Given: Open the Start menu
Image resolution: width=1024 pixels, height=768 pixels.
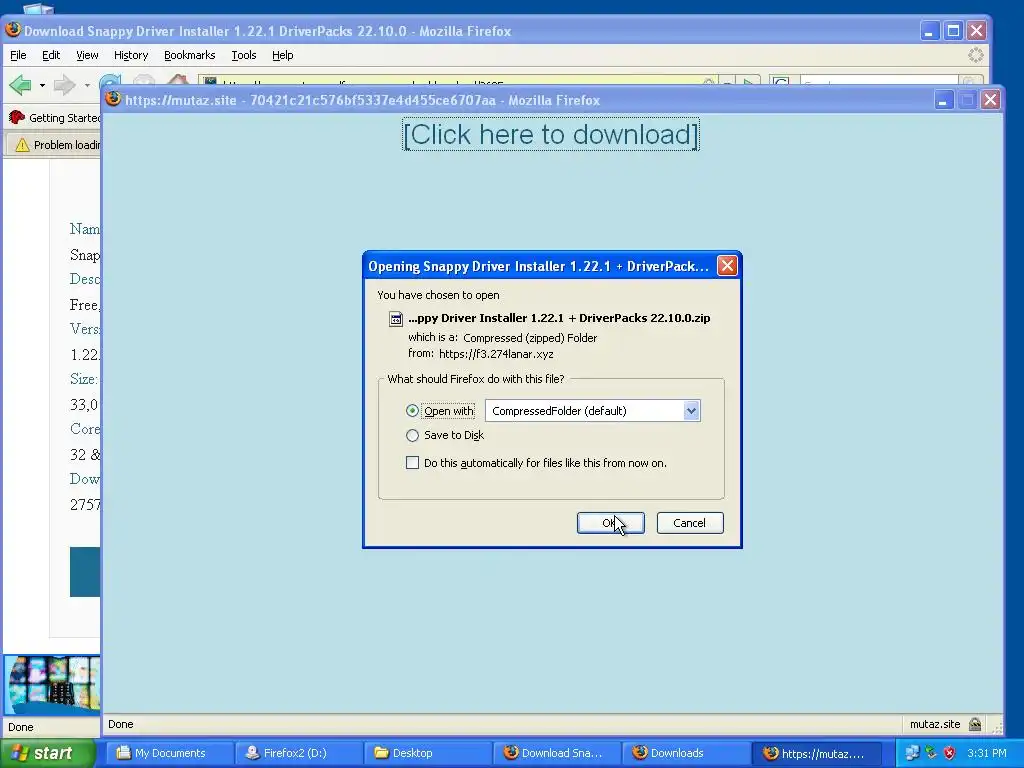Looking at the screenshot, I should [47, 753].
